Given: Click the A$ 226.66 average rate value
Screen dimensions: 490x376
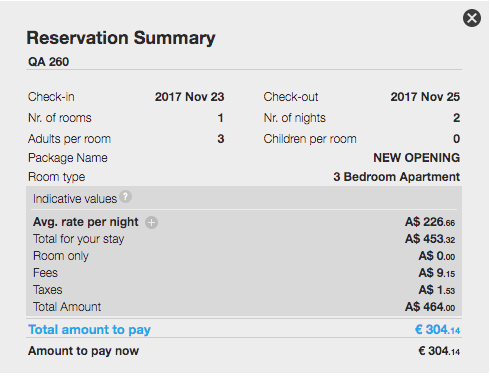Looking at the screenshot, I should (x=430, y=222).
